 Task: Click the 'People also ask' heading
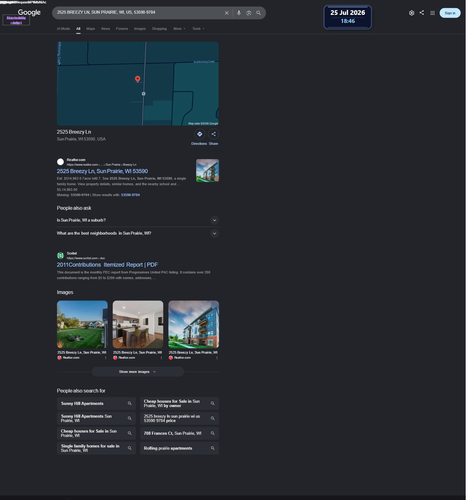pos(74,208)
